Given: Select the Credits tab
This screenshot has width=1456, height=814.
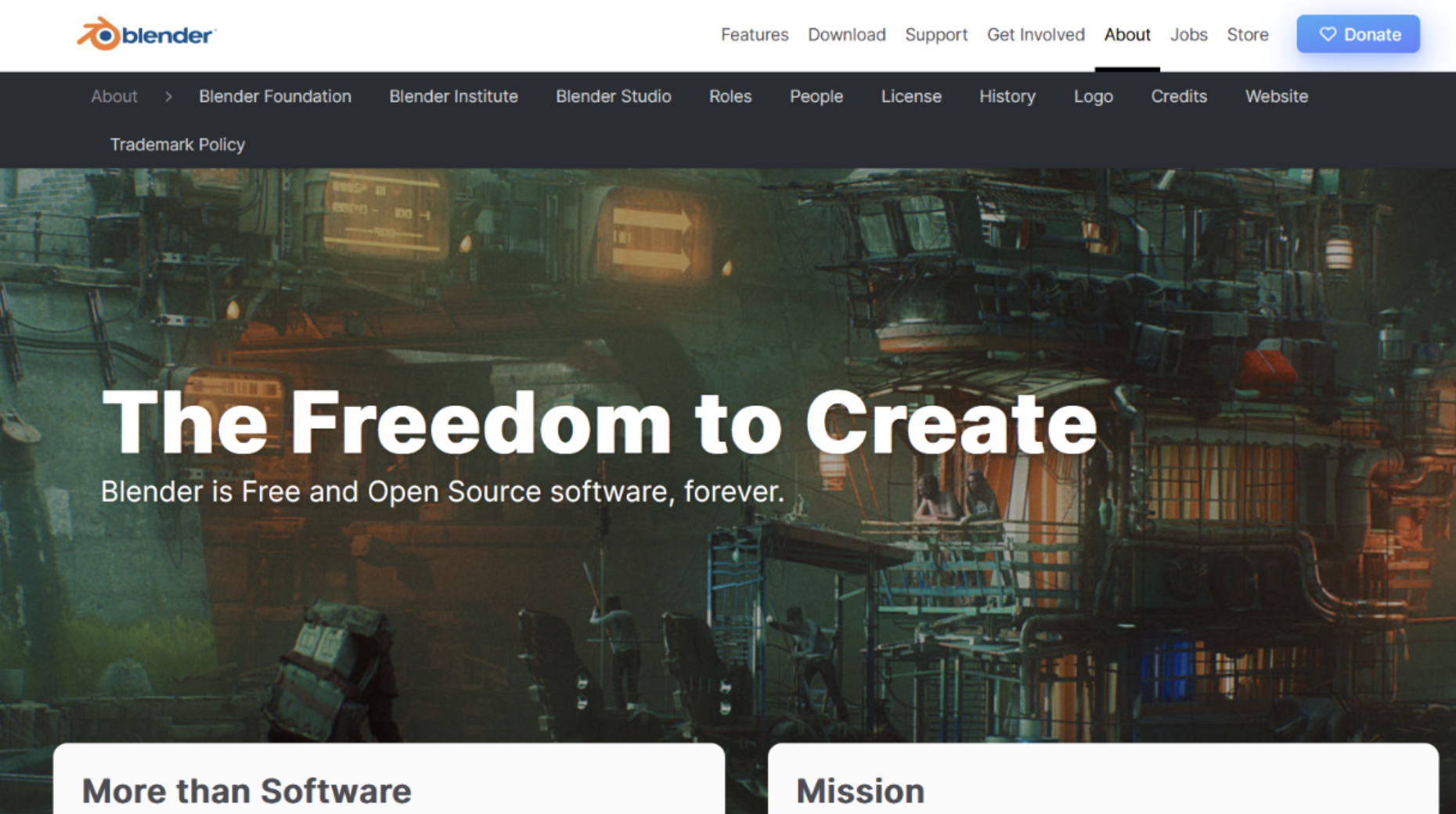Looking at the screenshot, I should pyautogui.click(x=1179, y=96).
